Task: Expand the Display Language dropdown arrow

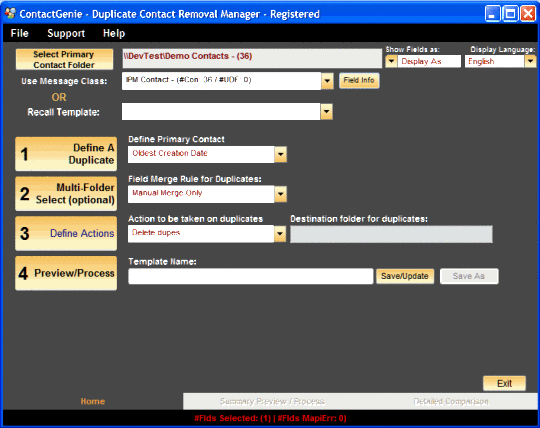Action: [530, 62]
